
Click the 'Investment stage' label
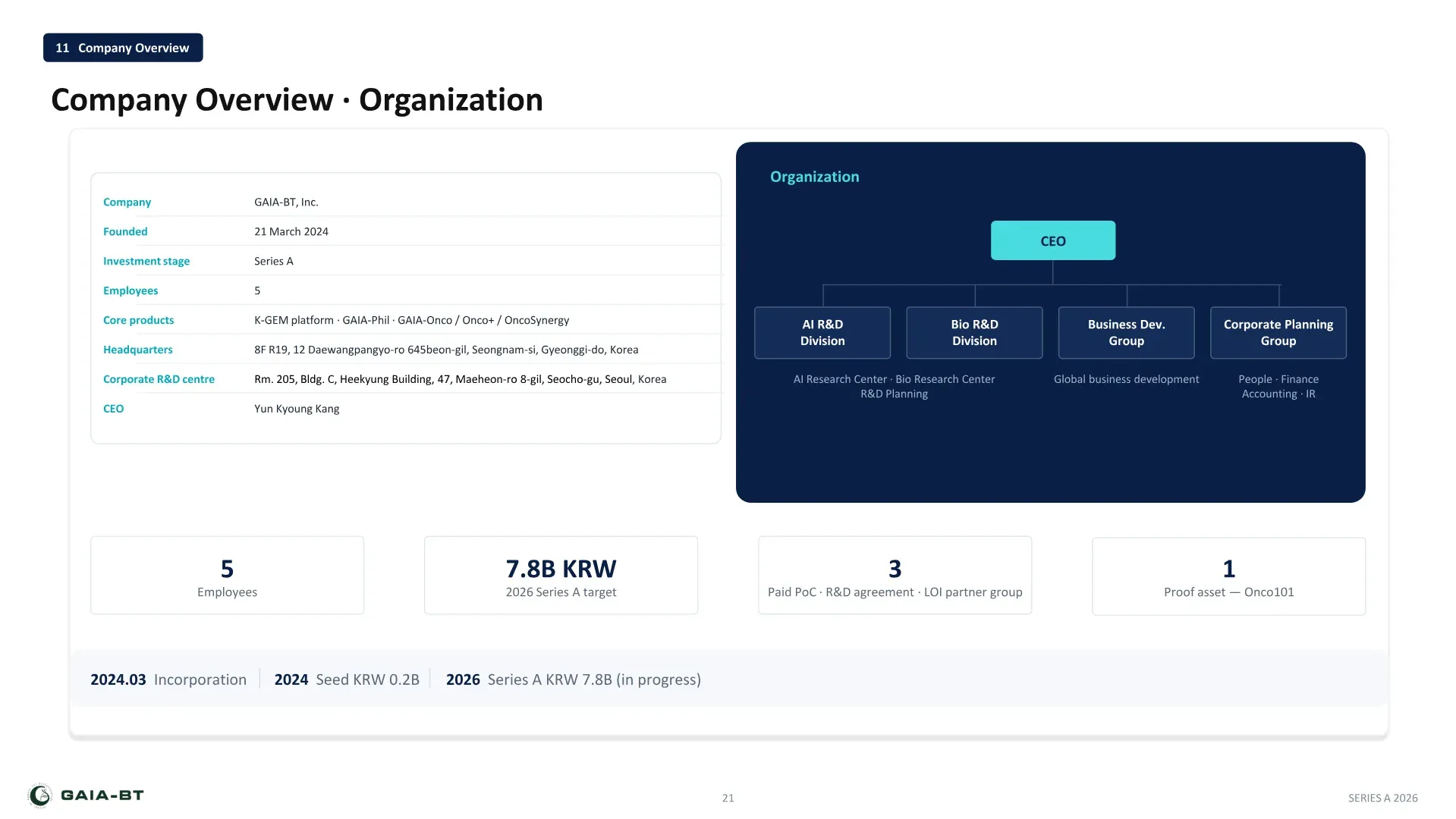click(146, 261)
